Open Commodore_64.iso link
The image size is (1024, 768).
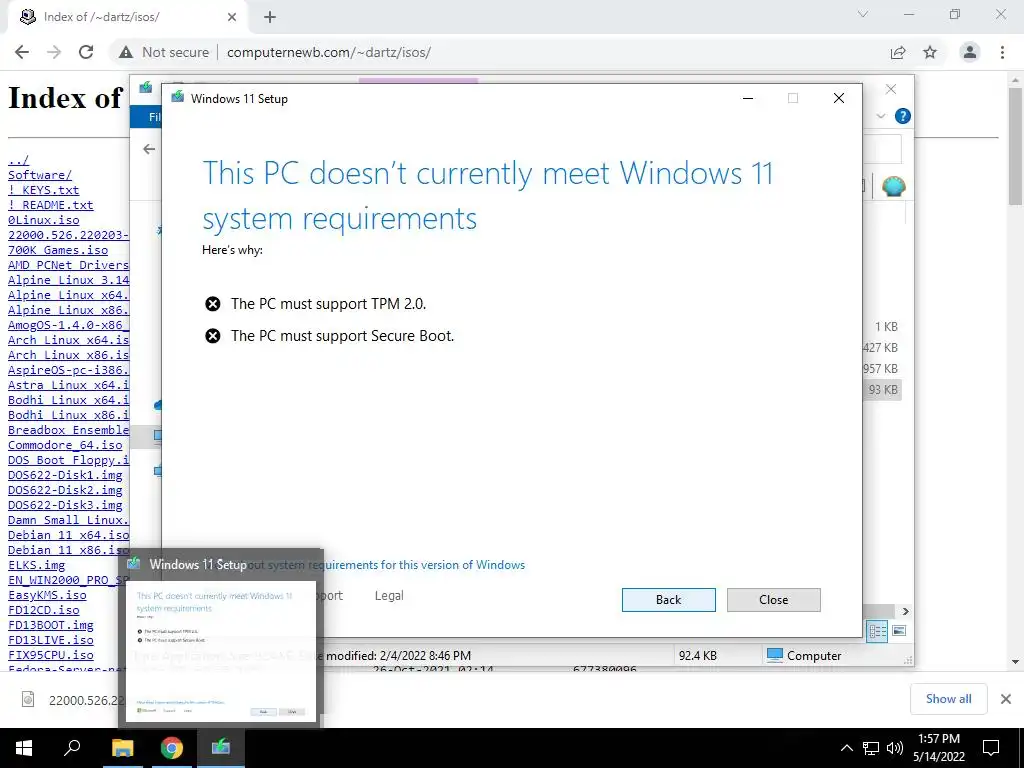65,445
